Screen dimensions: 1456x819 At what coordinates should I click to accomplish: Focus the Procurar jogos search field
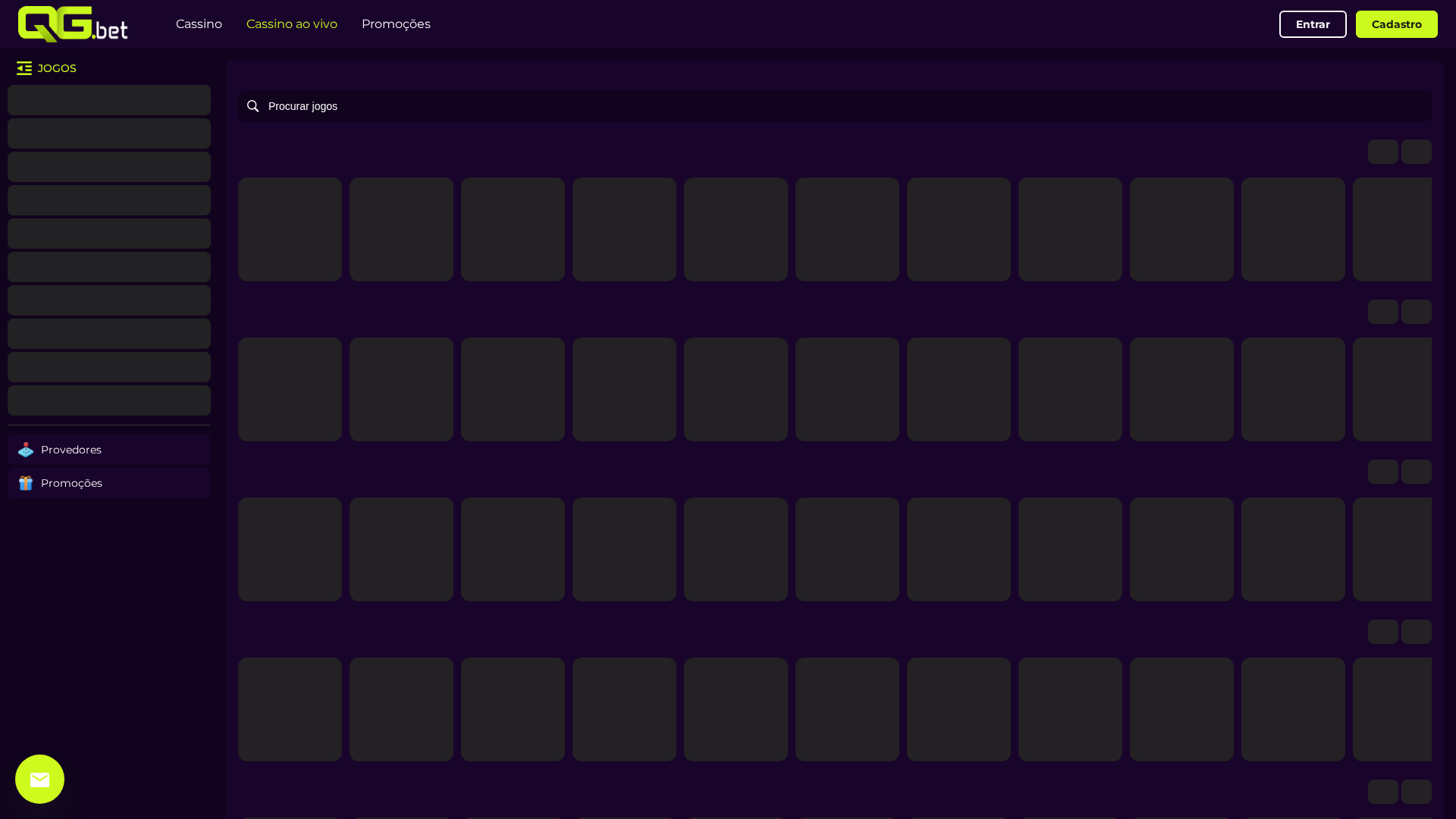click(x=835, y=106)
